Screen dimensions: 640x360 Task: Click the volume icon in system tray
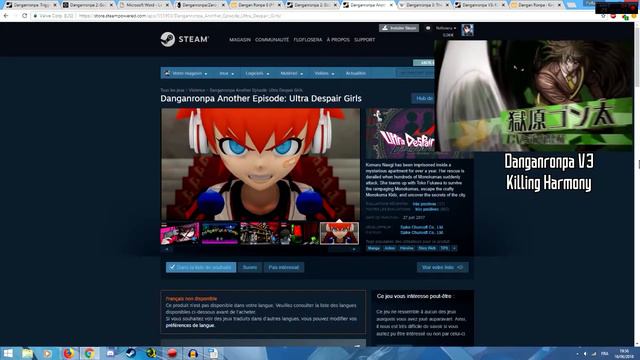(585, 353)
